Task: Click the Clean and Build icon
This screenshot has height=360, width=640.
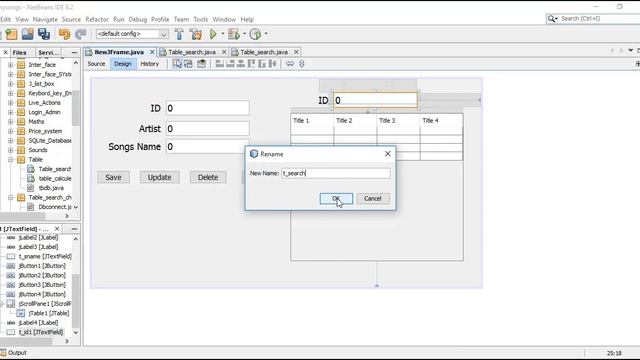Action: (196, 34)
